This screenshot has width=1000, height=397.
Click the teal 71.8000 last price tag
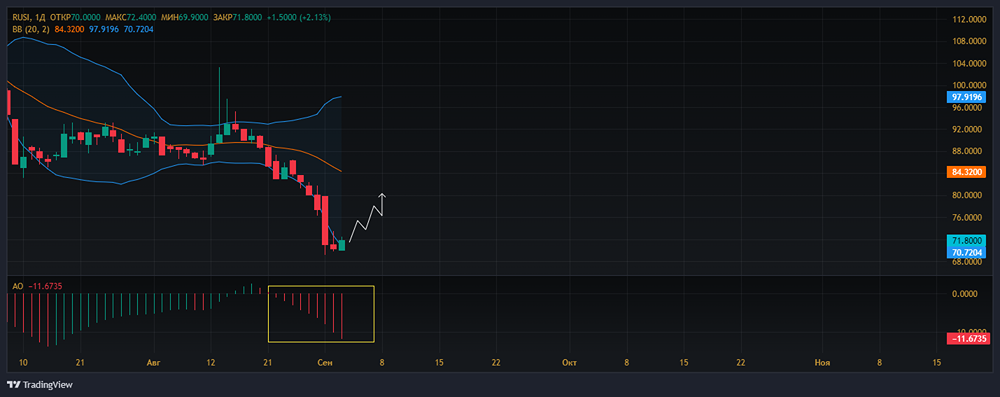tap(967, 241)
